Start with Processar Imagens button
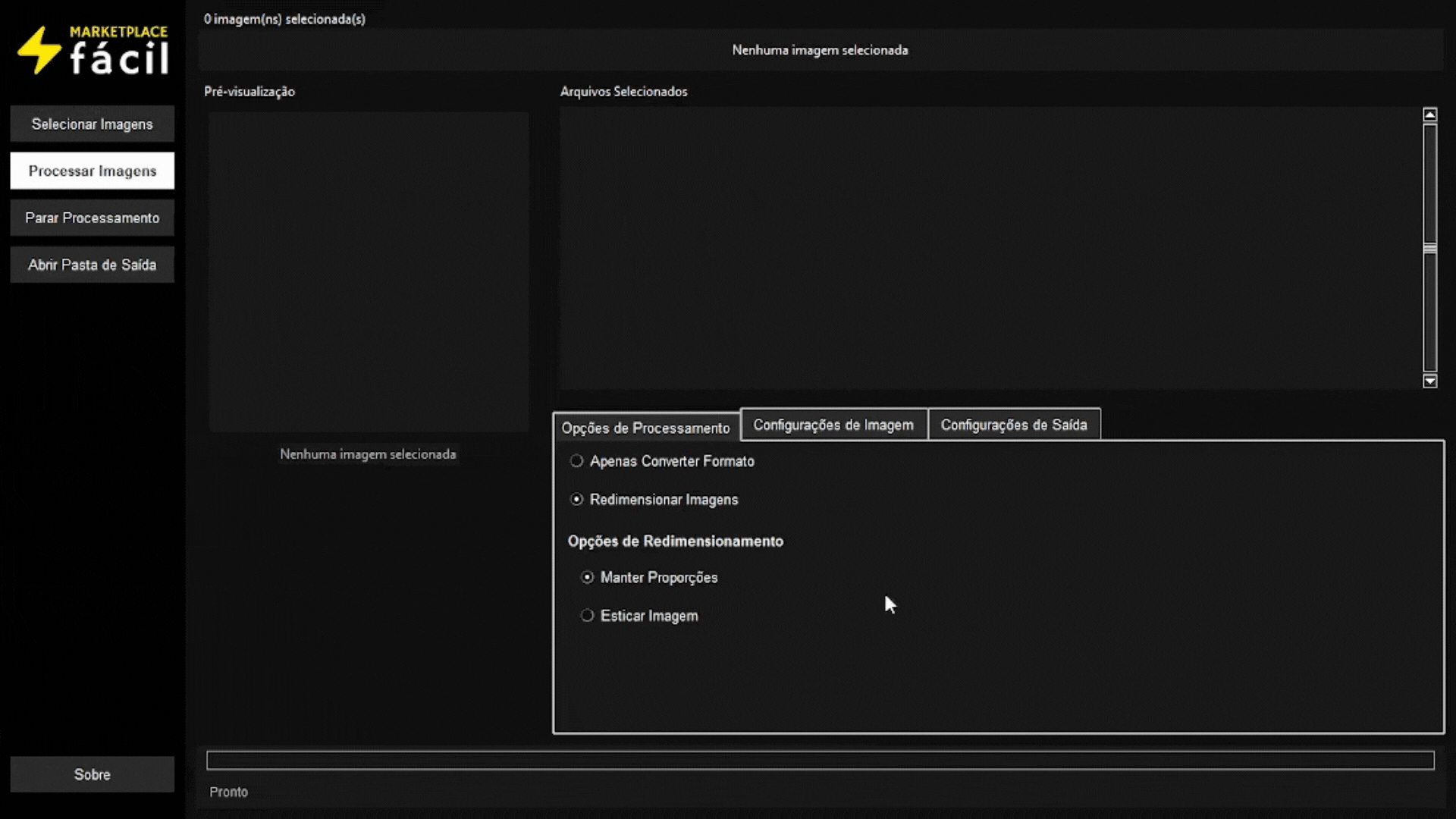 [x=93, y=171]
